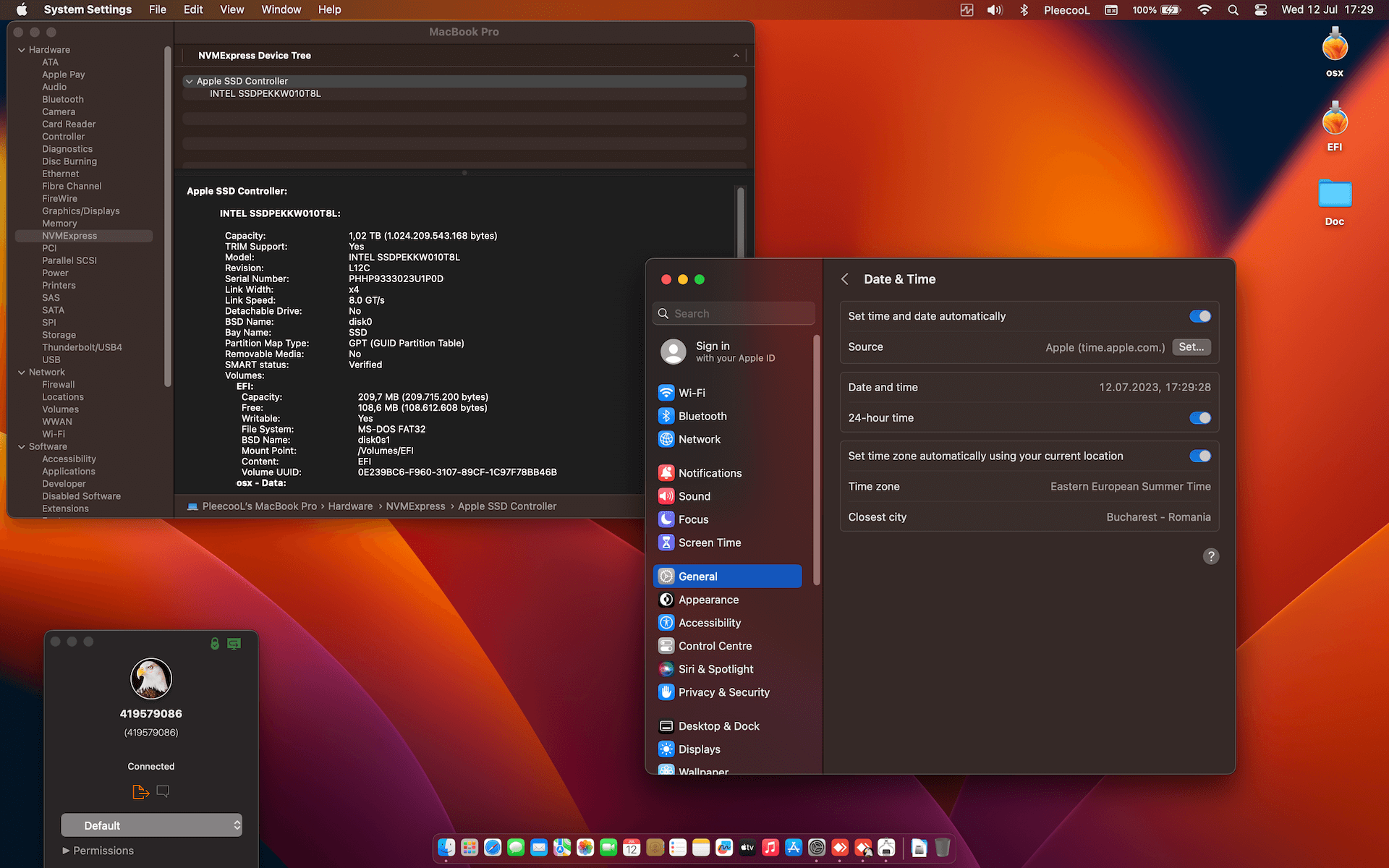Collapse the Hardware section in System Information
Image resolution: width=1389 pixels, height=868 pixels.
click(21, 50)
